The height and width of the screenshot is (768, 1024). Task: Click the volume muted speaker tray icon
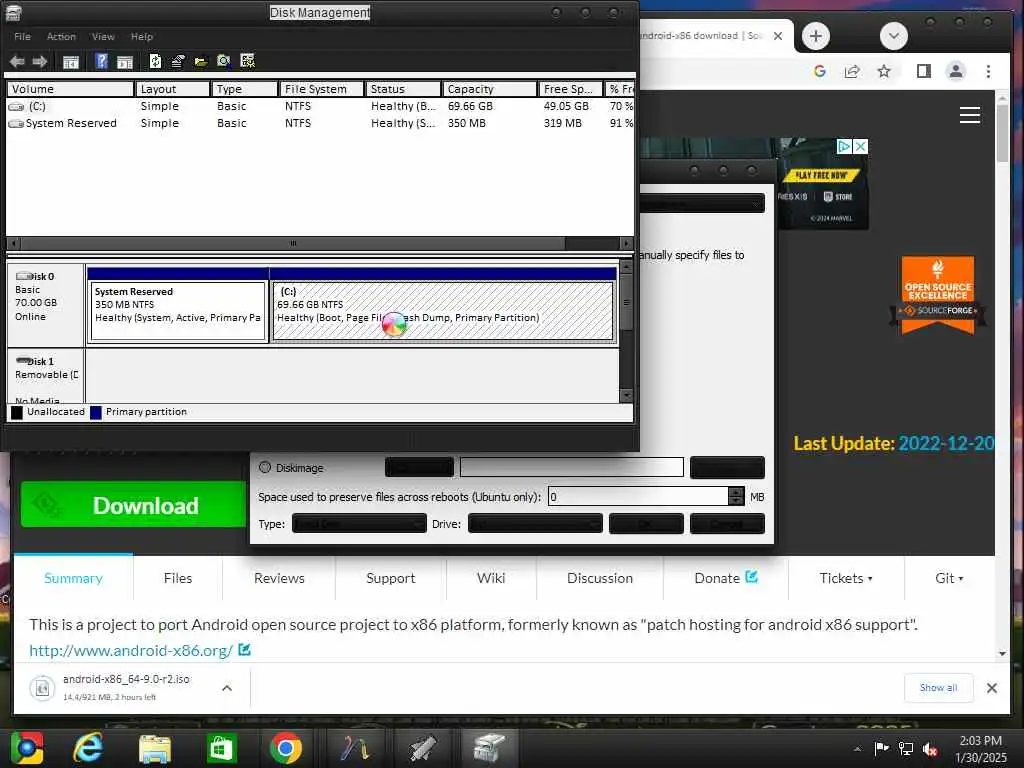tap(931, 749)
